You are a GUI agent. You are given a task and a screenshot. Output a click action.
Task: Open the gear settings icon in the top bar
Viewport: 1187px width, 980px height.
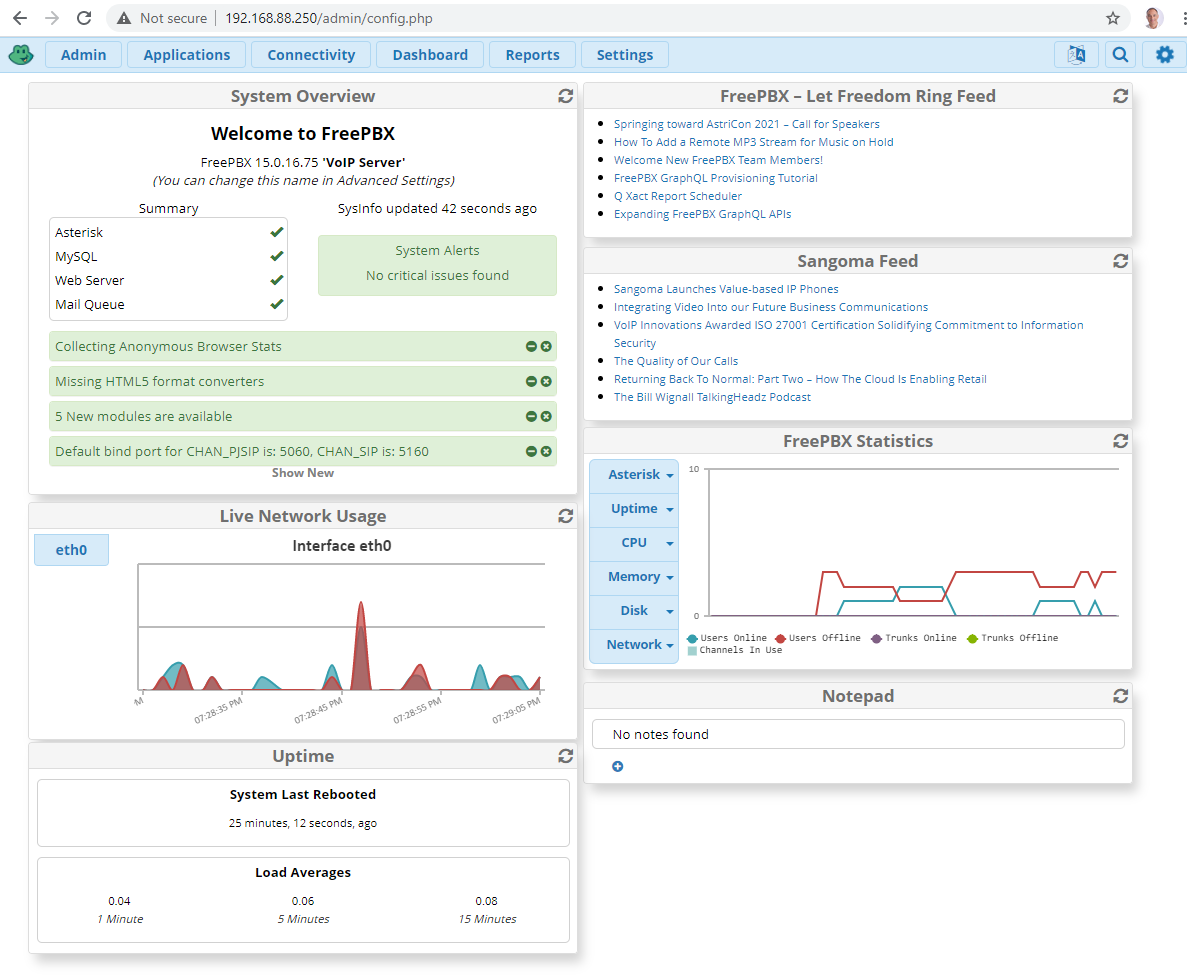click(x=1164, y=54)
